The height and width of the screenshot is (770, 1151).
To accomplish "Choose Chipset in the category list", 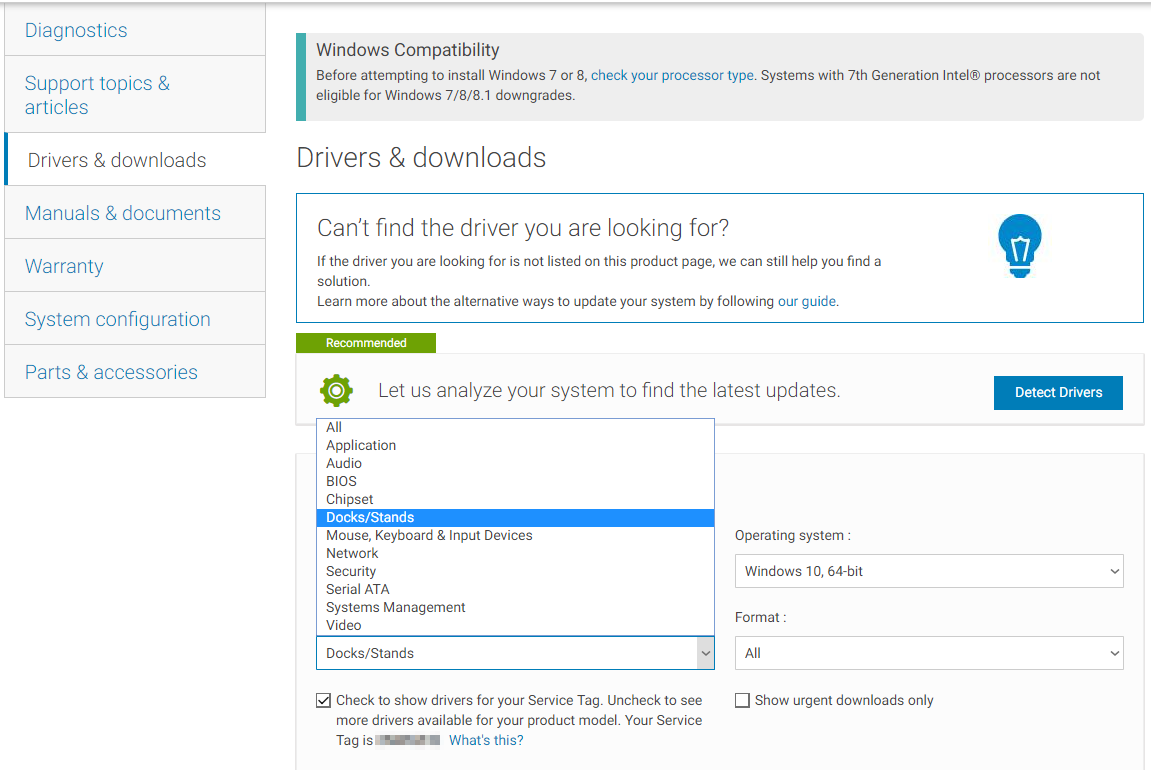I will pyautogui.click(x=349, y=499).
